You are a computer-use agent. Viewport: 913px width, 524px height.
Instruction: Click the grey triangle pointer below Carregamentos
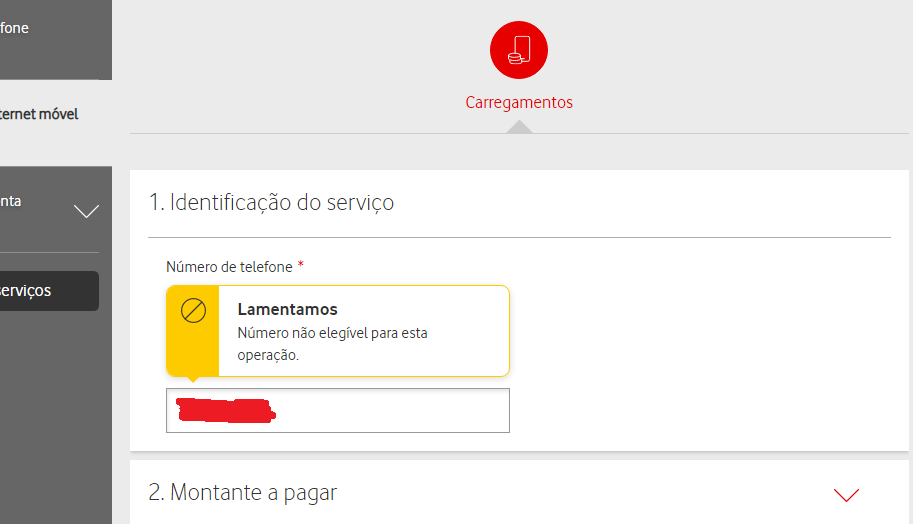(x=519, y=127)
